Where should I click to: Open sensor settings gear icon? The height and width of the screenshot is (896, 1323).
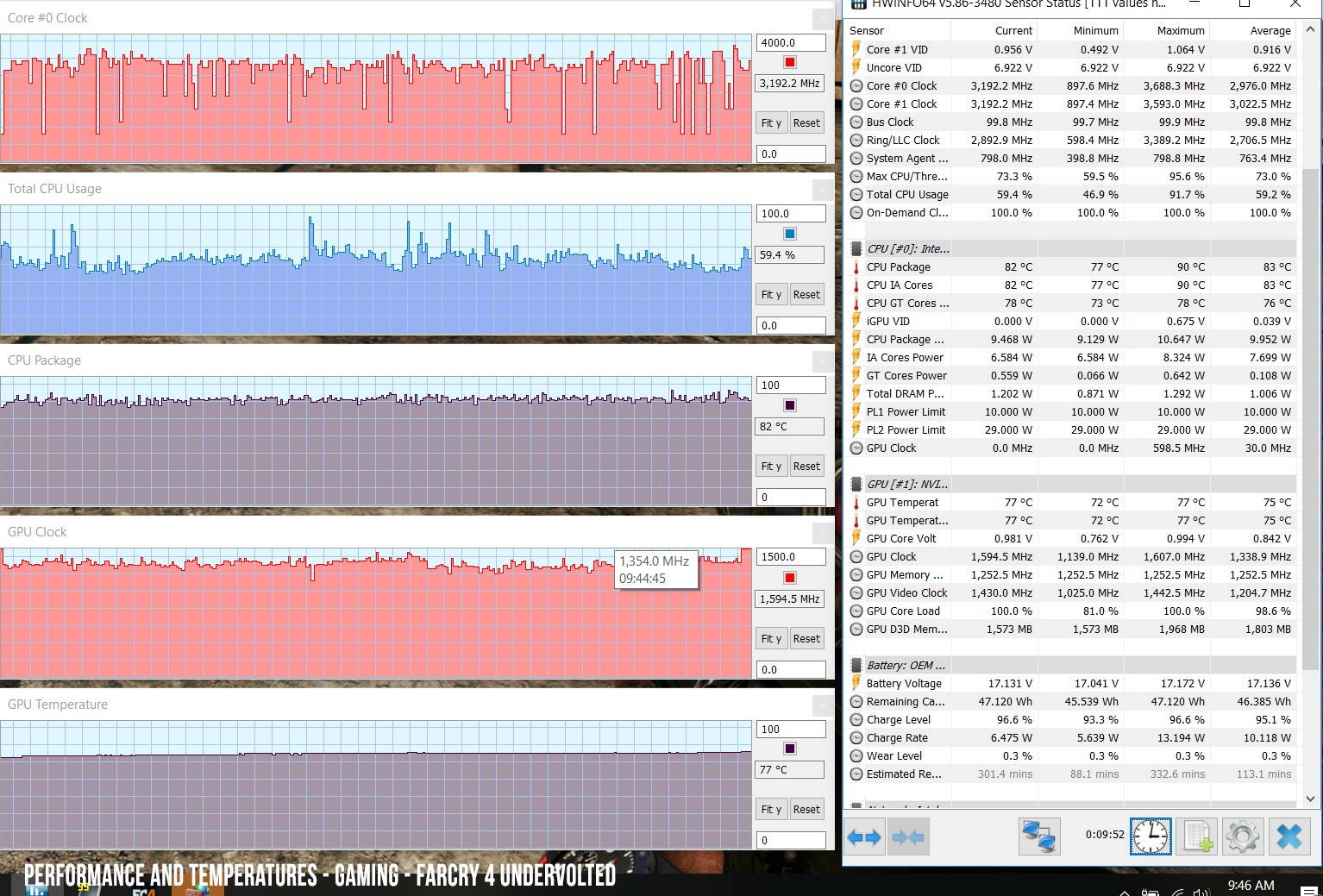1242,836
